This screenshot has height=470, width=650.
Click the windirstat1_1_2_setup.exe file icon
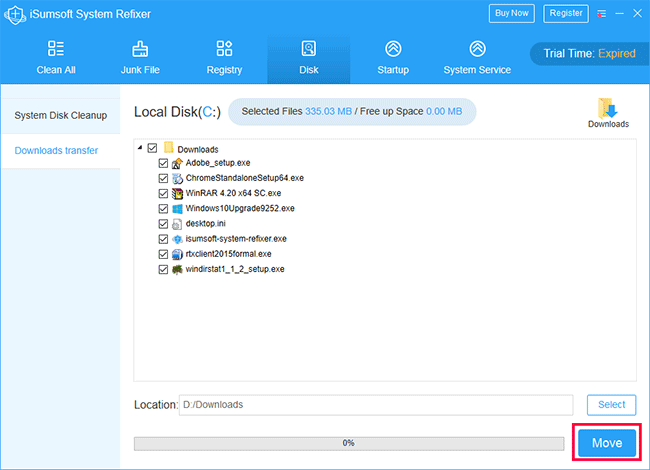(x=177, y=269)
